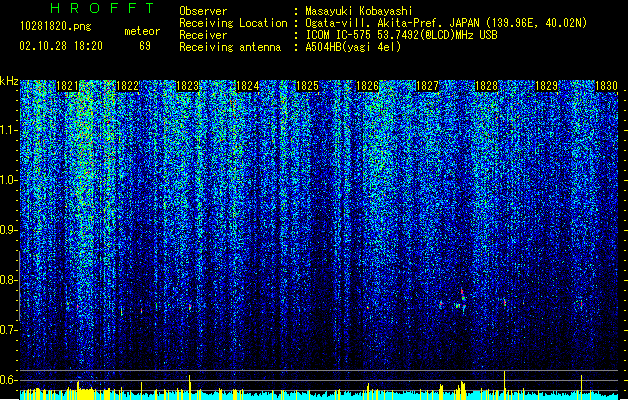This screenshot has height=400, width=629.
Task: Click the 0.9 frequency axis label
Action: (8, 230)
